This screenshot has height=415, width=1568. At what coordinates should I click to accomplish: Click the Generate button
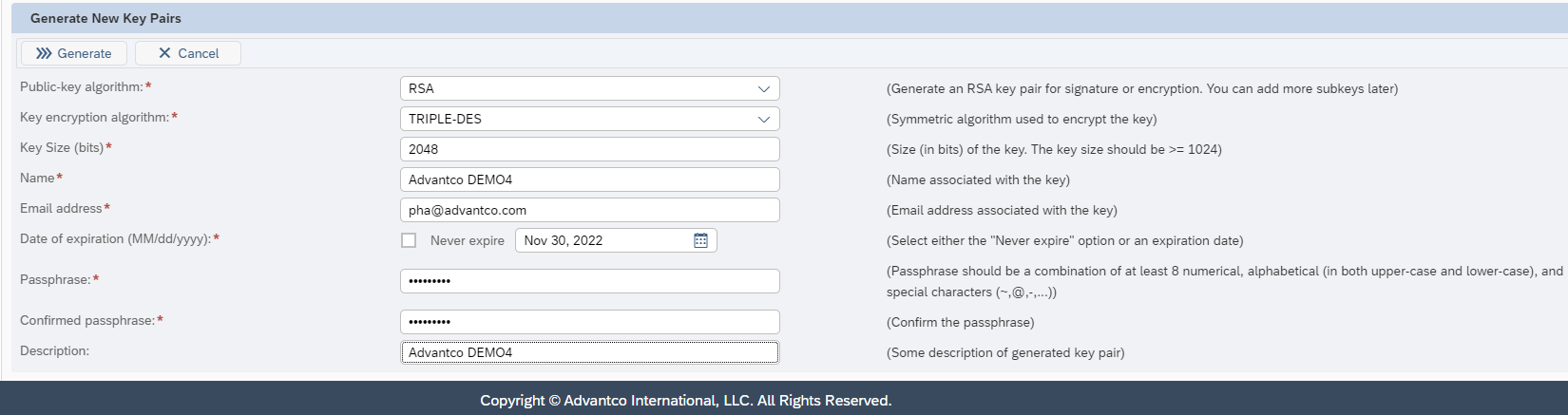[74, 53]
